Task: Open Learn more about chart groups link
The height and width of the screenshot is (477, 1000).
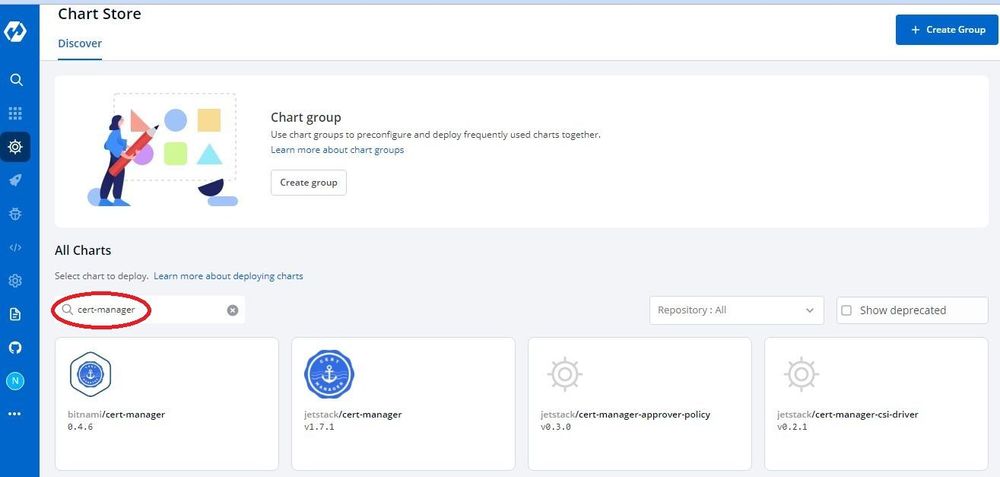Action: tap(337, 150)
